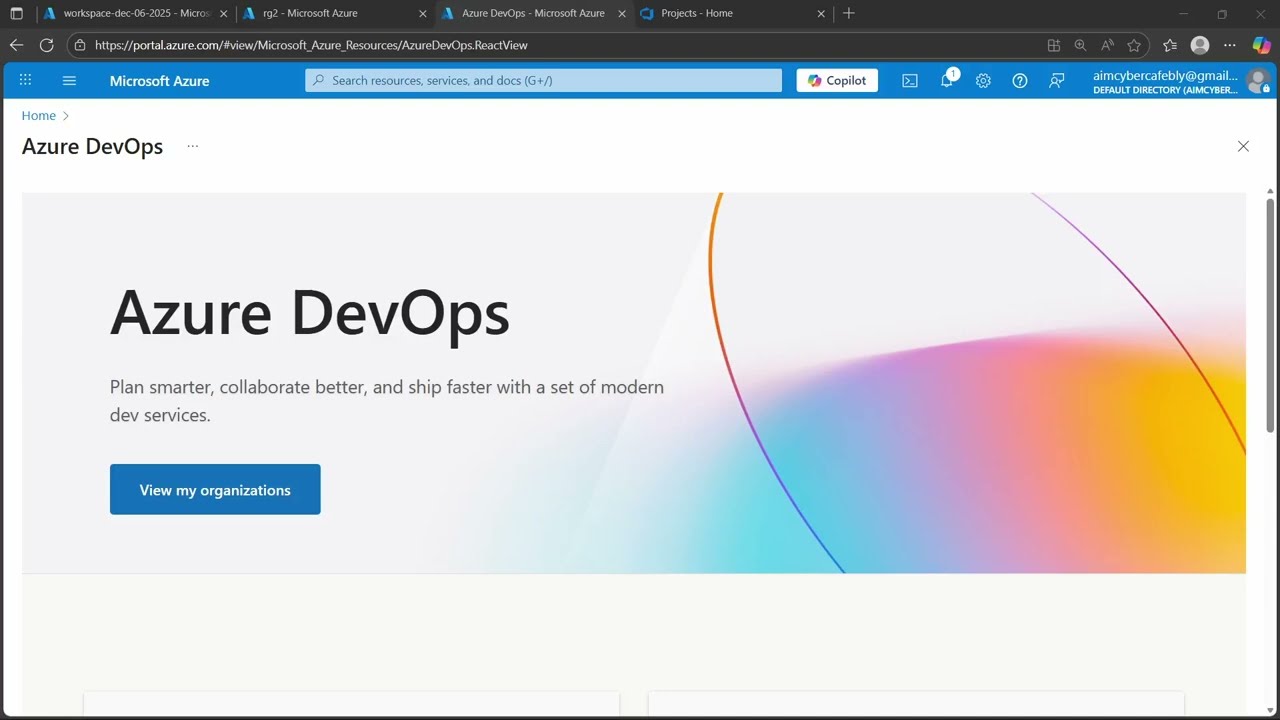Click the split screen apps icon

coord(1053,45)
